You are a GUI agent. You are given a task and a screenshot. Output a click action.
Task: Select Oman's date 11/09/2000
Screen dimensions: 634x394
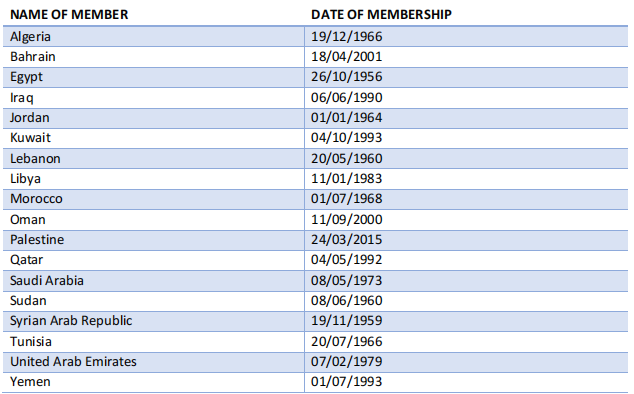[347, 220]
